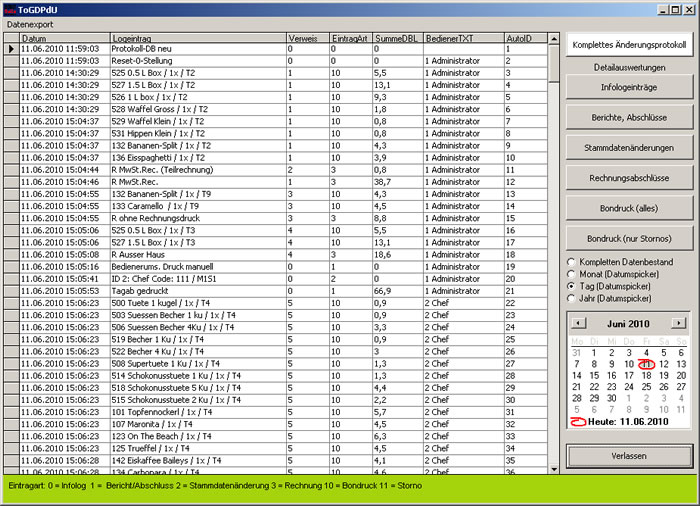Select current-row arrow for Protokoll-DB neu
700x506 pixels.
pos(11,49)
